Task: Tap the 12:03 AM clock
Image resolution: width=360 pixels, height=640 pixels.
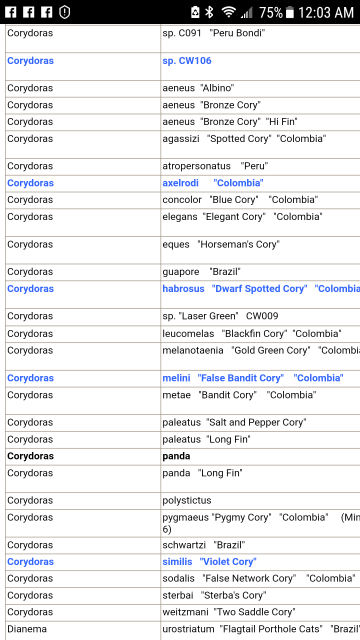Action: pyautogui.click(x=326, y=13)
